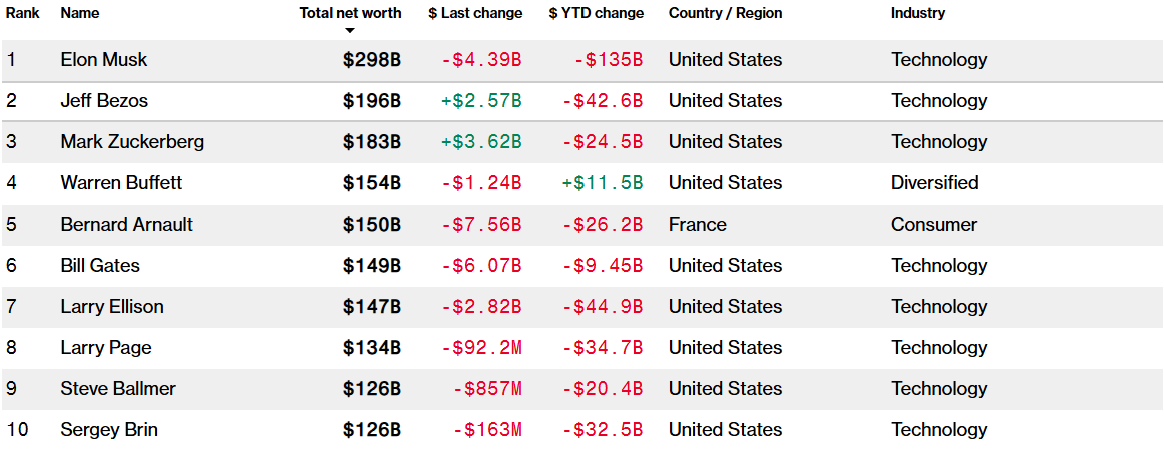This screenshot has width=1164, height=452.
Task: Open Mark Zuckerberg's profile link
Action: (x=132, y=142)
